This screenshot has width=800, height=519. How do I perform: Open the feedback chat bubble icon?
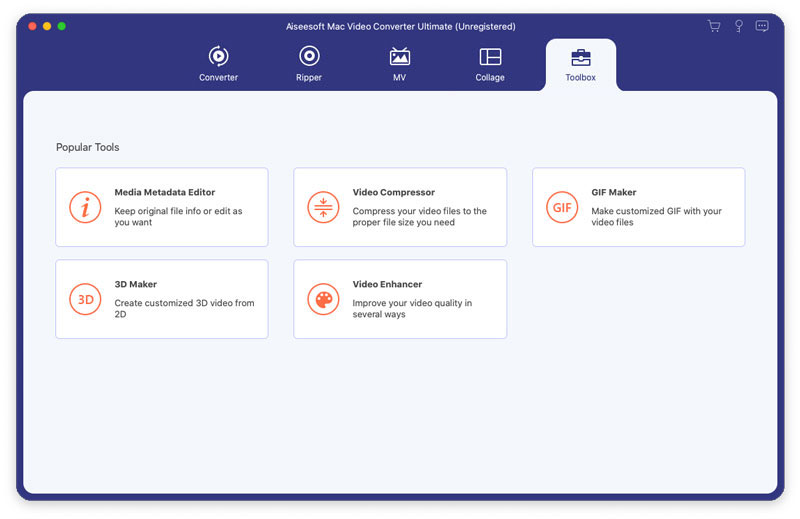[x=762, y=26]
